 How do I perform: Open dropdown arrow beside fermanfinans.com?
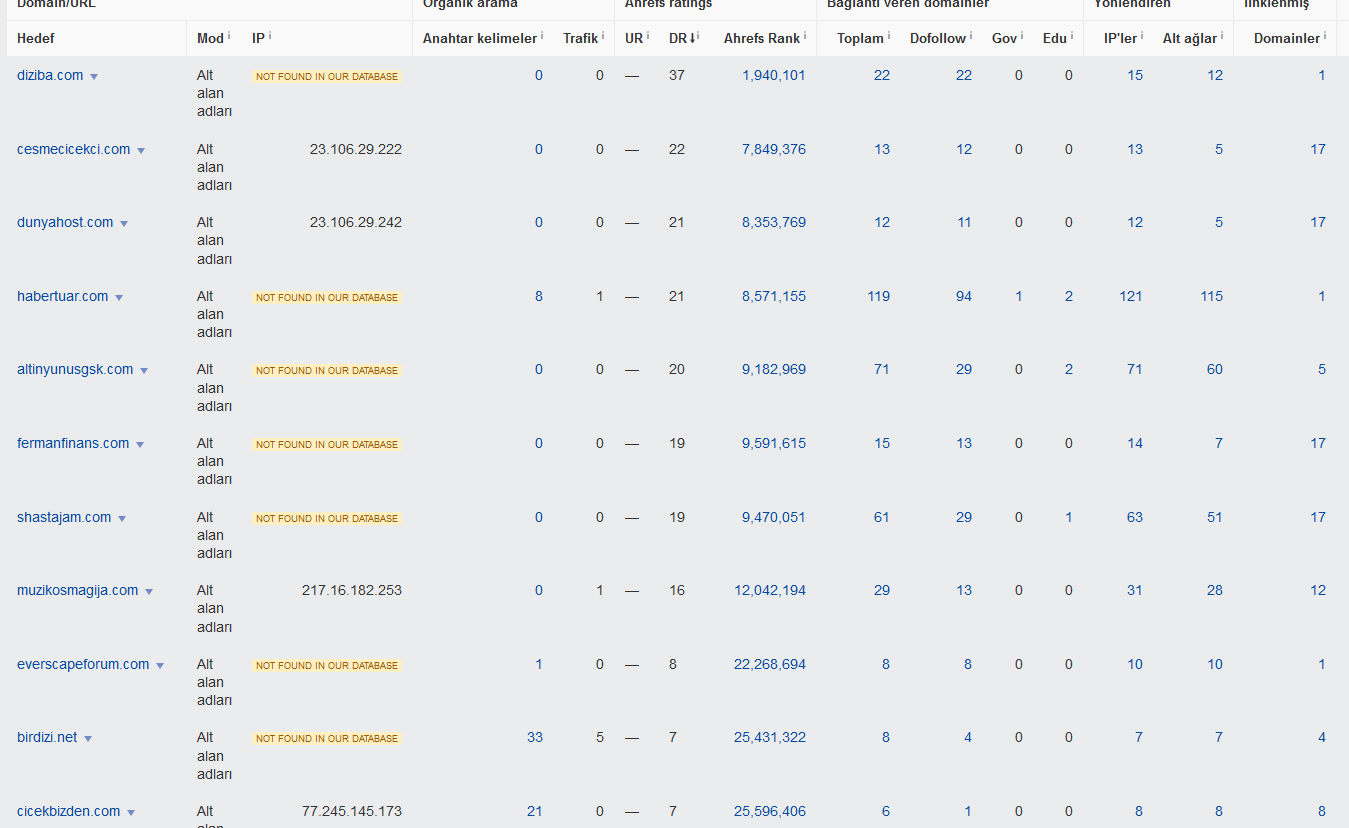[x=140, y=445]
